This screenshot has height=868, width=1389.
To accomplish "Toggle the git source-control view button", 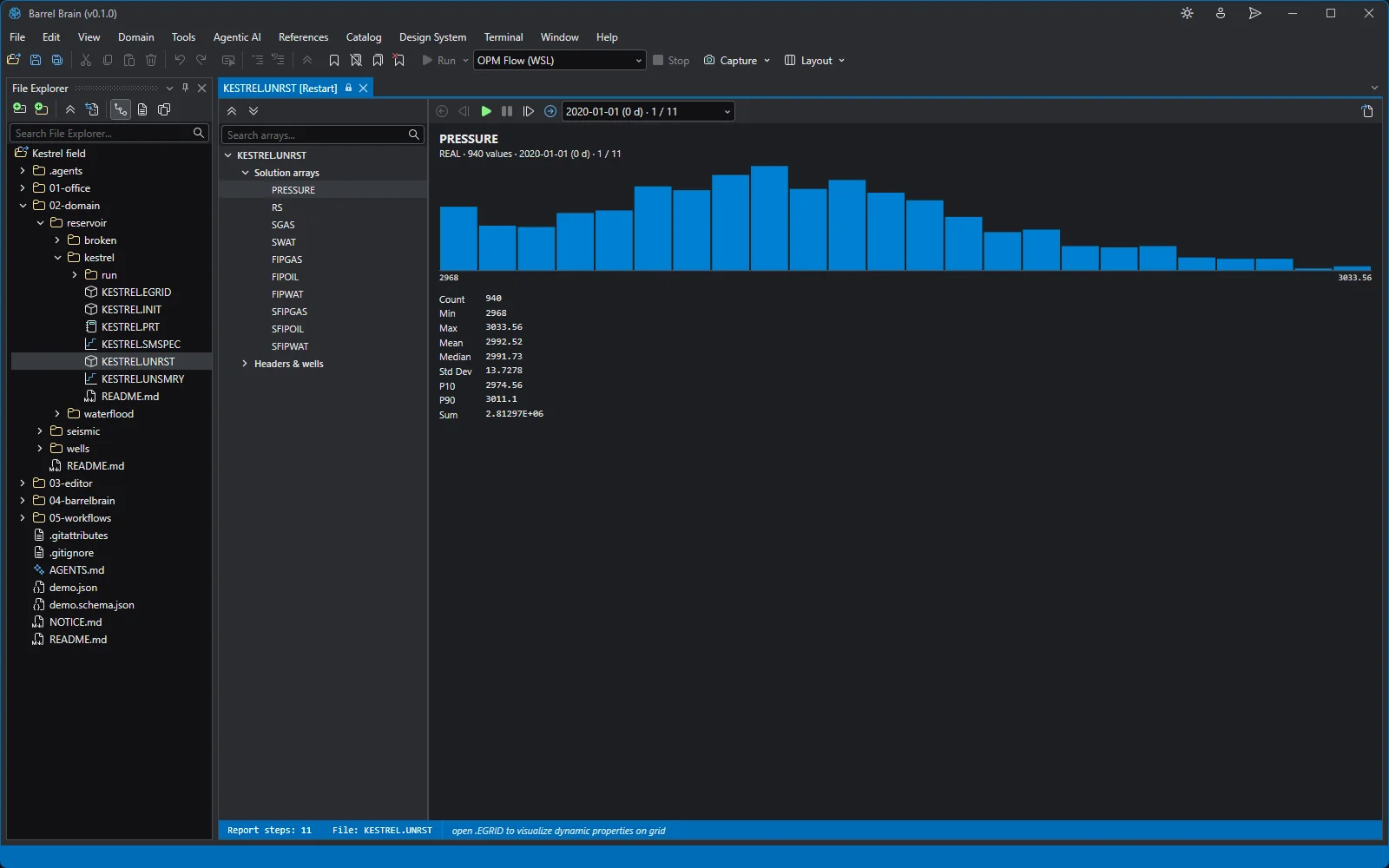I will (120, 109).
